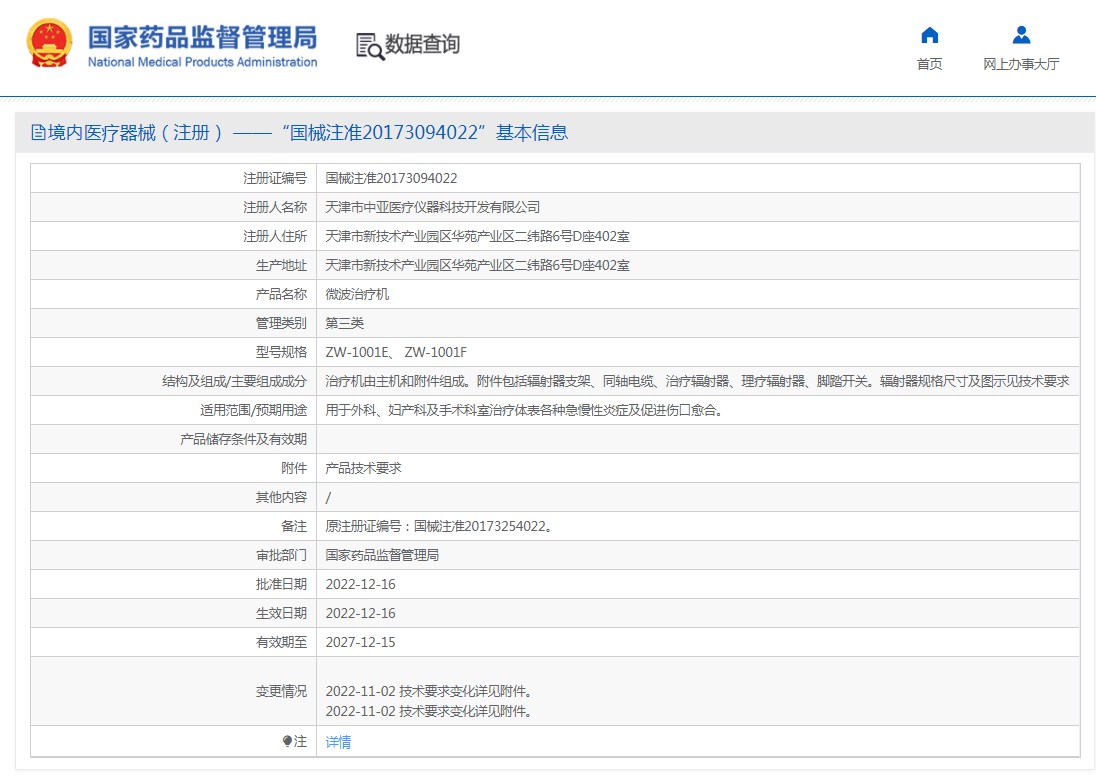Open the 首页 link
Viewport: 1096px width, 778px height.
pyautogui.click(x=930, y=64)
